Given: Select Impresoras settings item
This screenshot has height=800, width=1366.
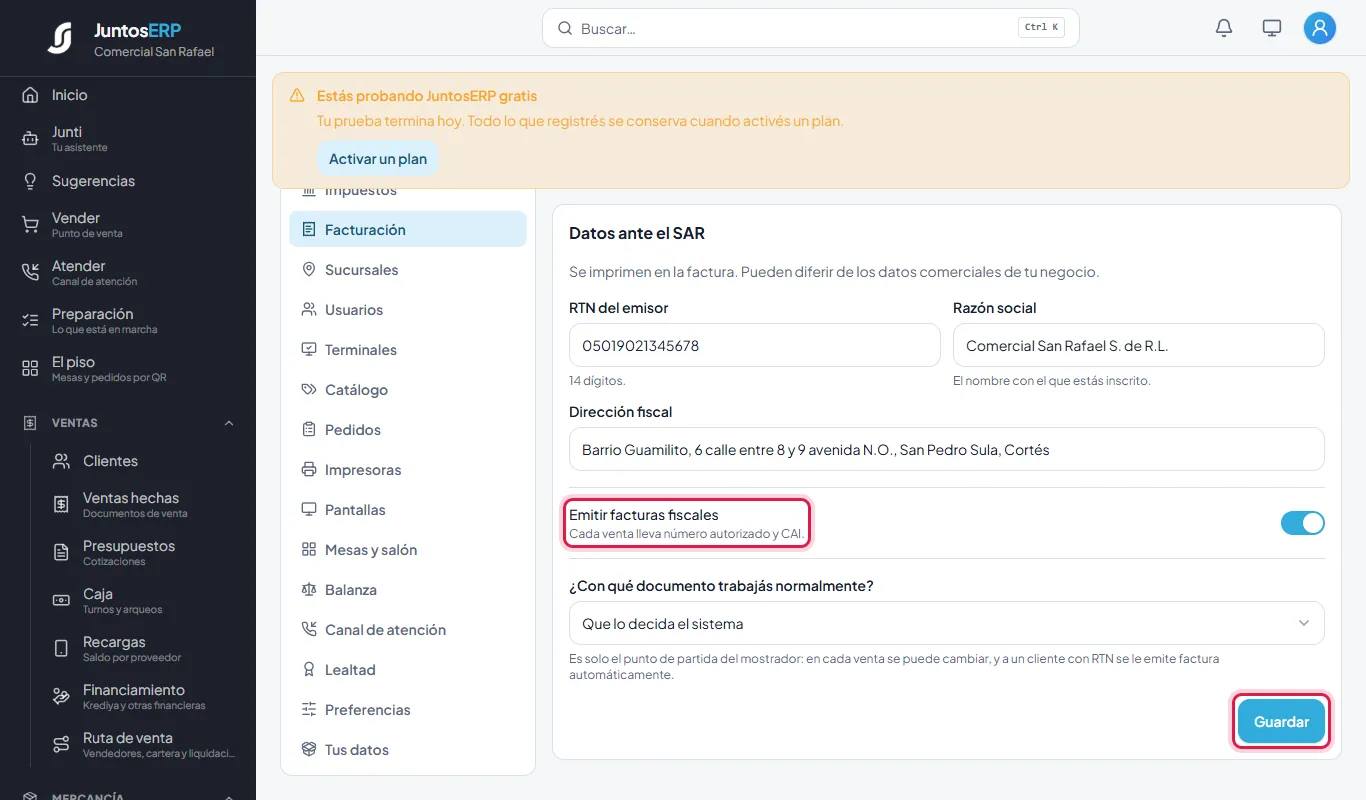Looking at the screenshot, I should tap(408, 470).
